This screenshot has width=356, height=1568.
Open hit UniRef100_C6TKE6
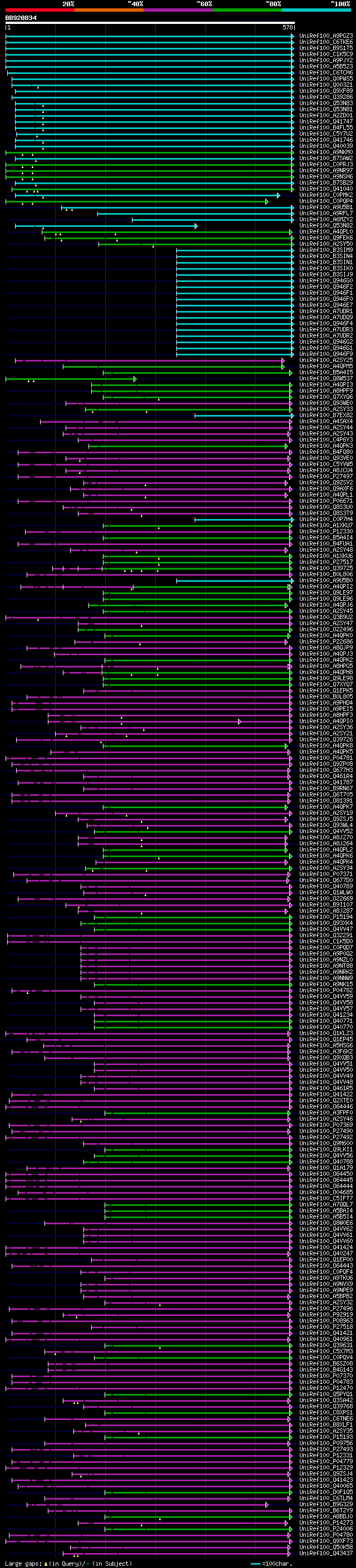tap(325, 42)
